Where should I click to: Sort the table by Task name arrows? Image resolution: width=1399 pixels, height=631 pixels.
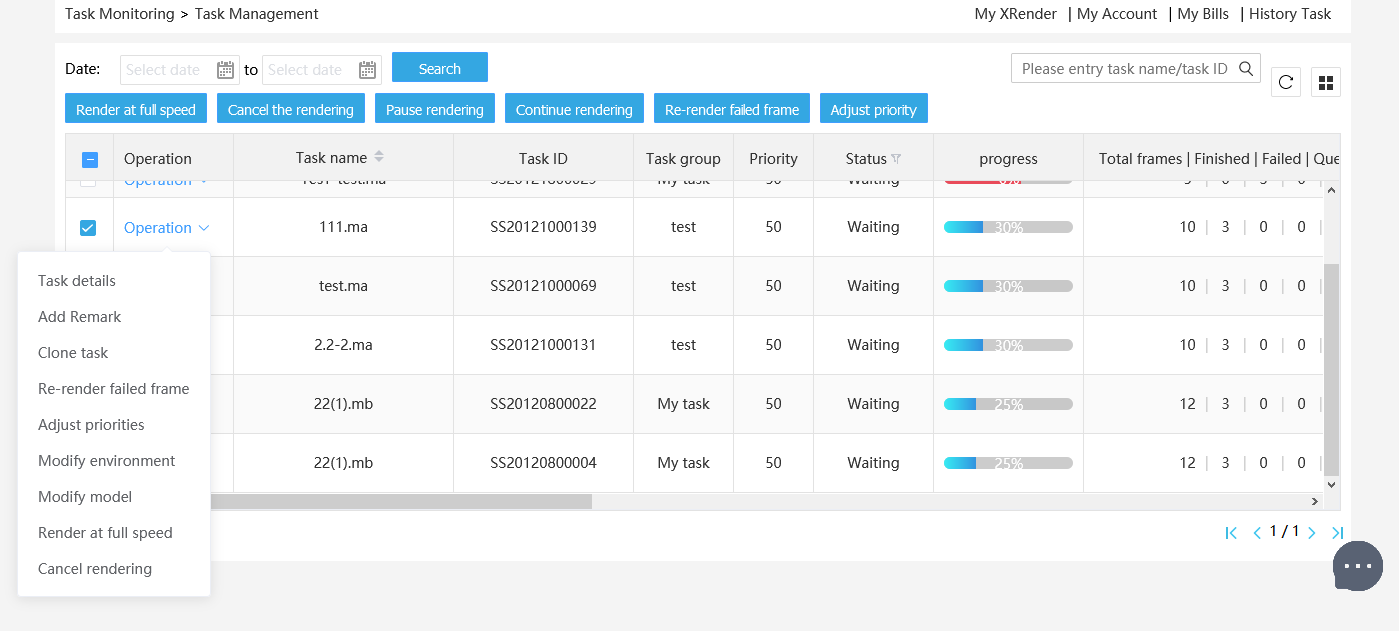pos(379,157)
